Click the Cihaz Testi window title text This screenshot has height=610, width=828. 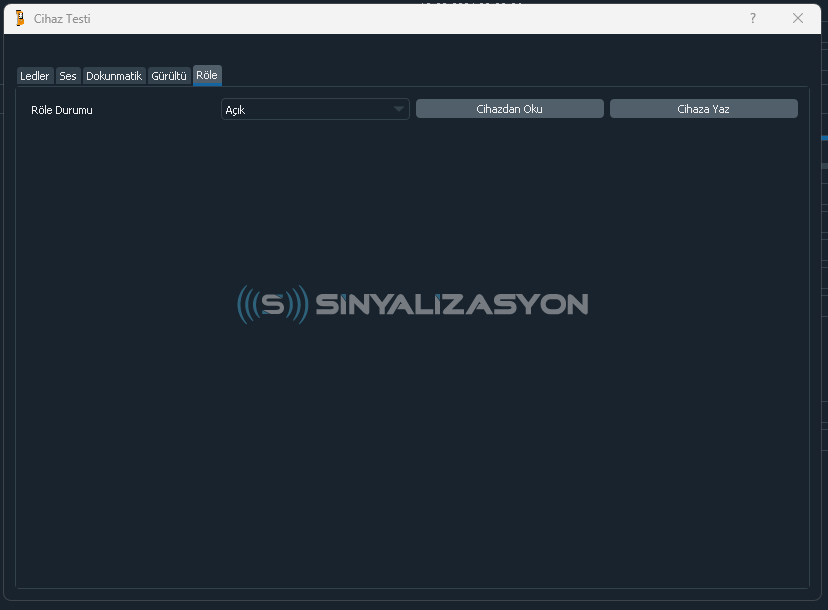pos(62,19)
